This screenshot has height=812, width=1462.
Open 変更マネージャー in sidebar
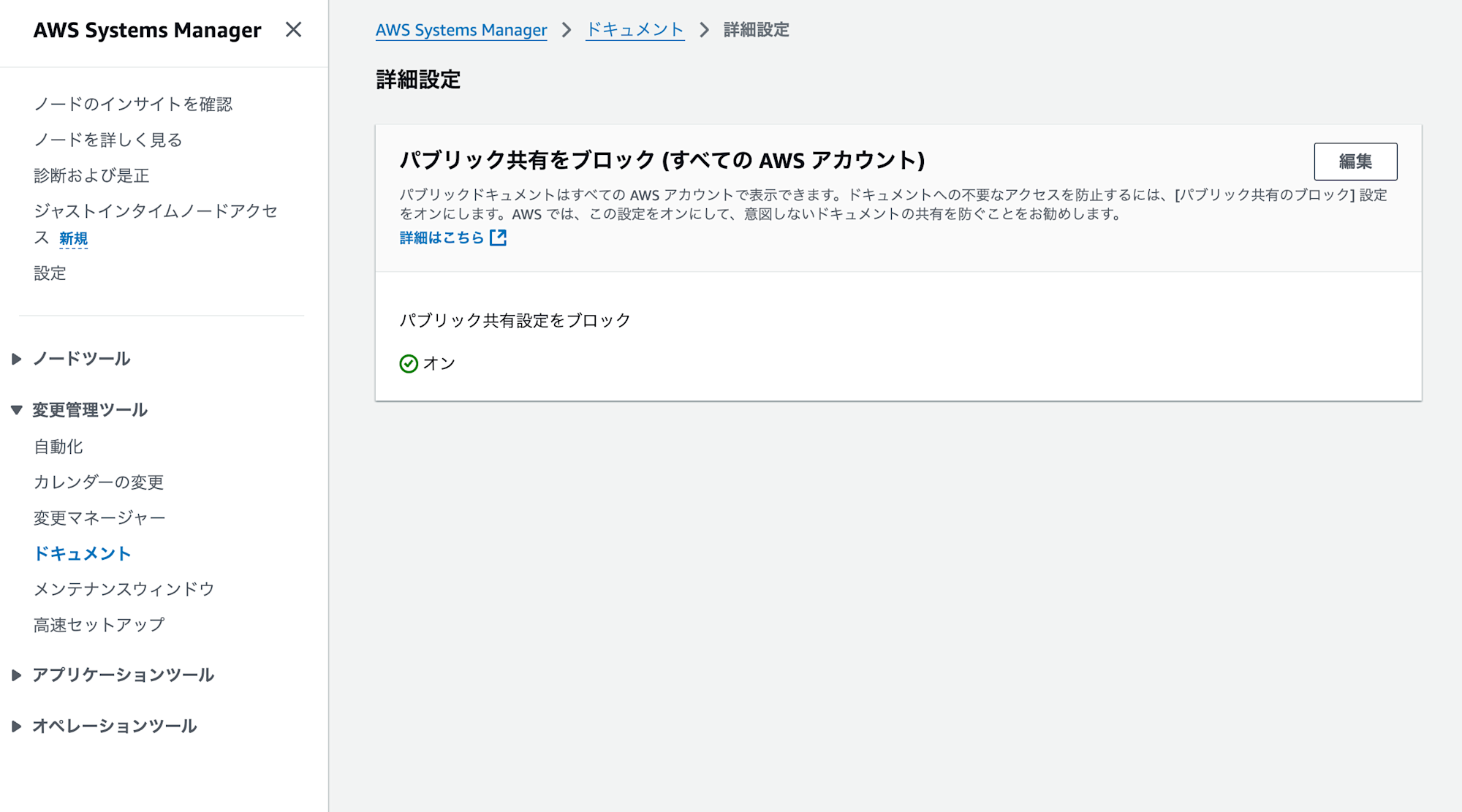pos(100,518)
